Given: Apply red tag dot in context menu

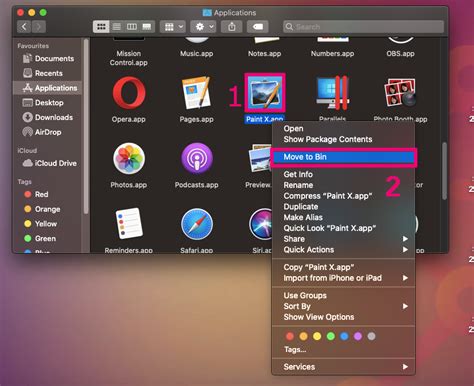Looking at the screenshot, I should click(290, 336).
